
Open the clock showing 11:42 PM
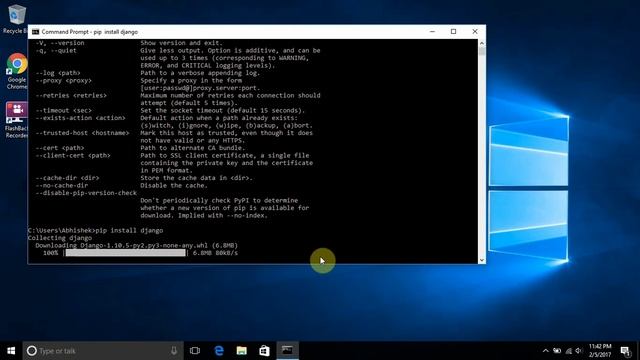coord(600,351)
